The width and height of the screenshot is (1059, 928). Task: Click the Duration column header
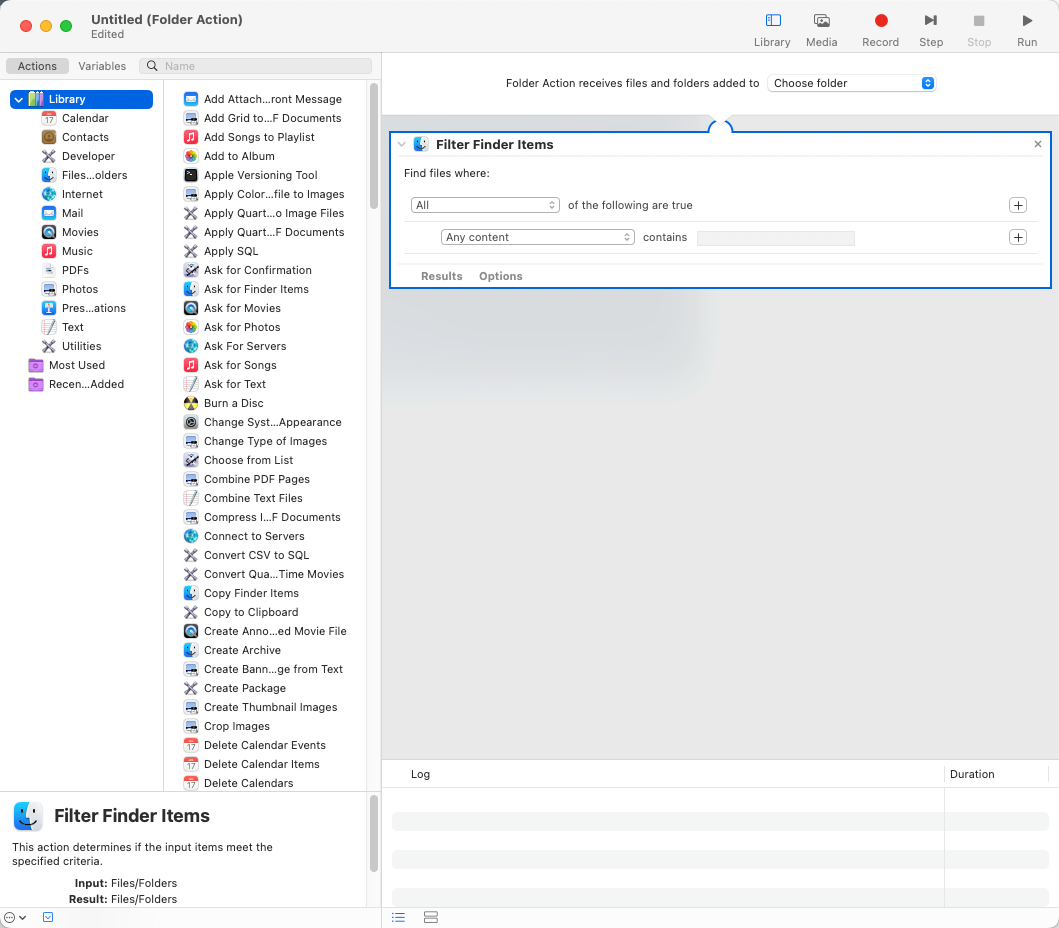972,774
